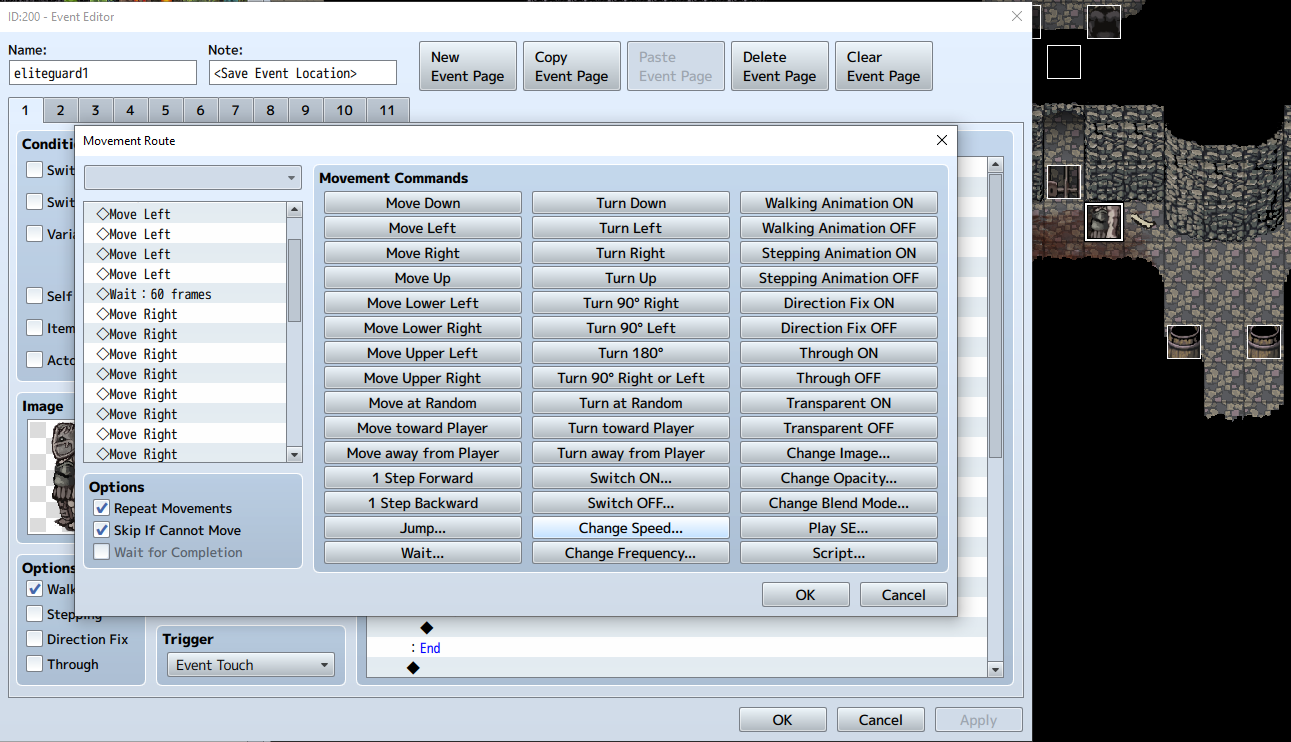Open the Play SE... command
The image size is (1291, 742).
839,528
